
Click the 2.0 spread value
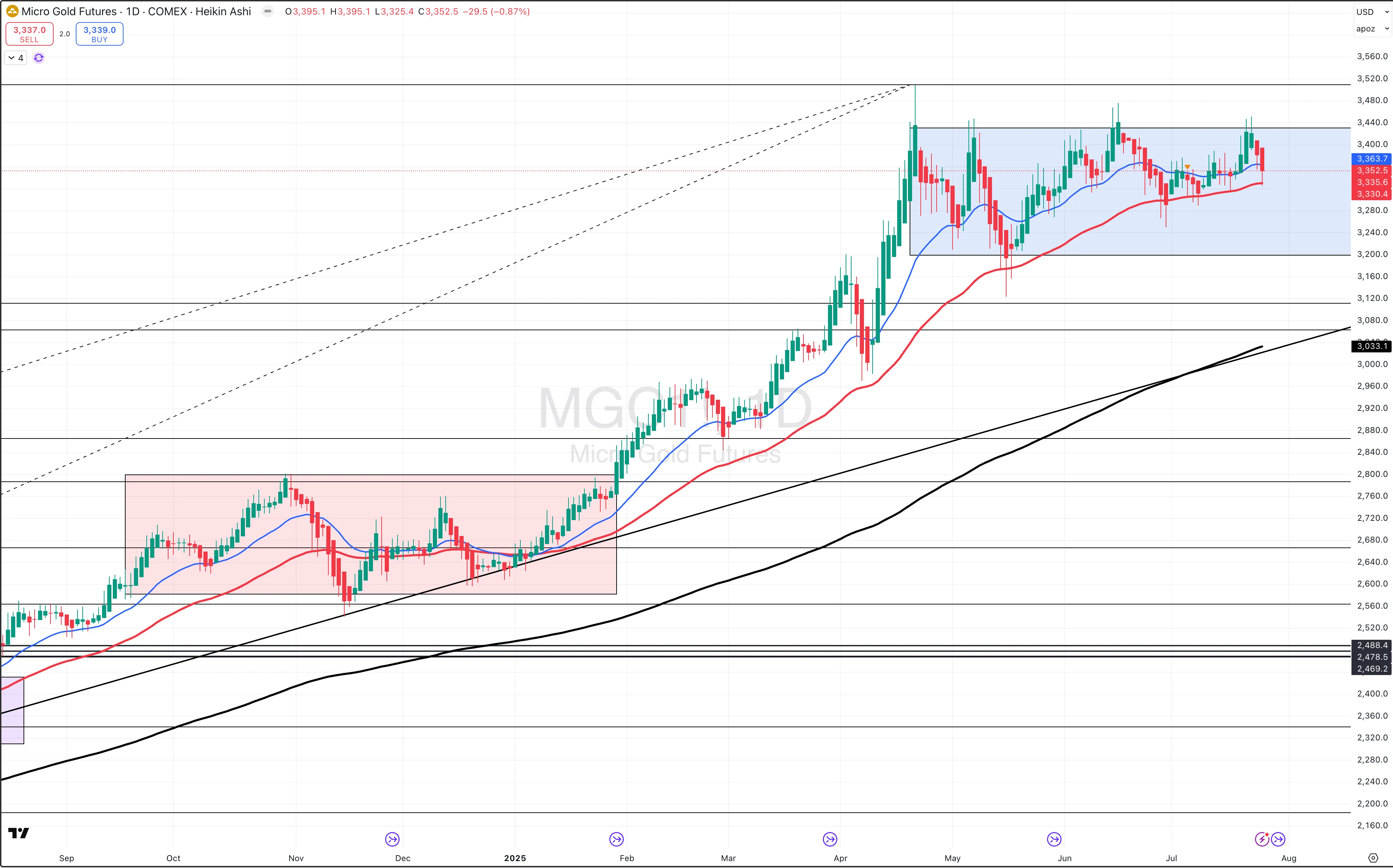[x=64, y=35]
